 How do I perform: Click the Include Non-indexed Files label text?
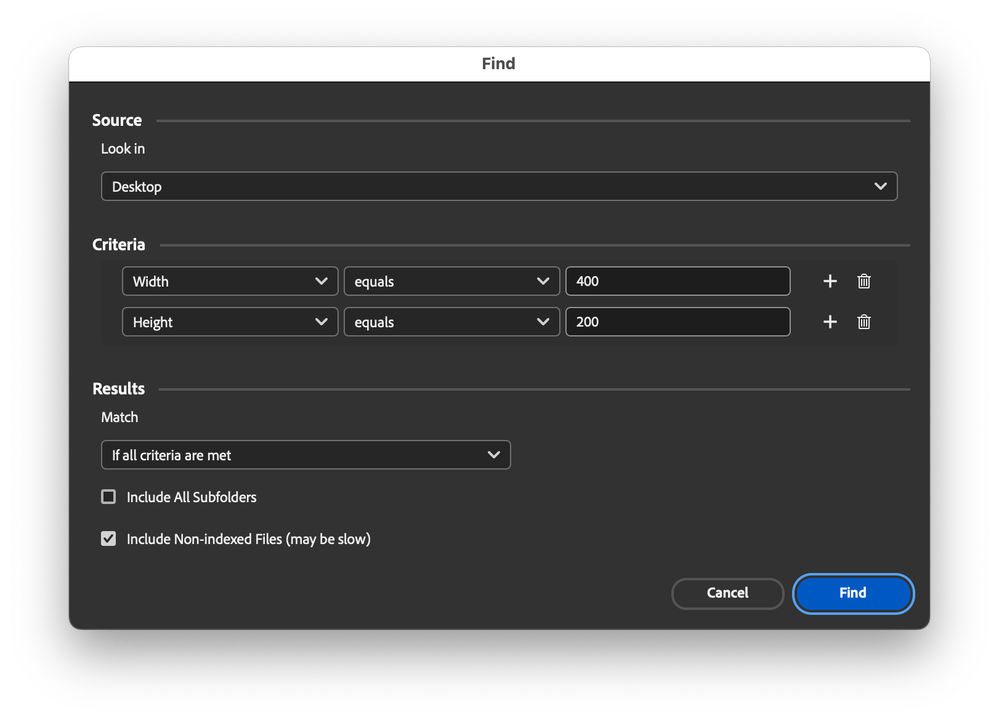tap(248, 539)
